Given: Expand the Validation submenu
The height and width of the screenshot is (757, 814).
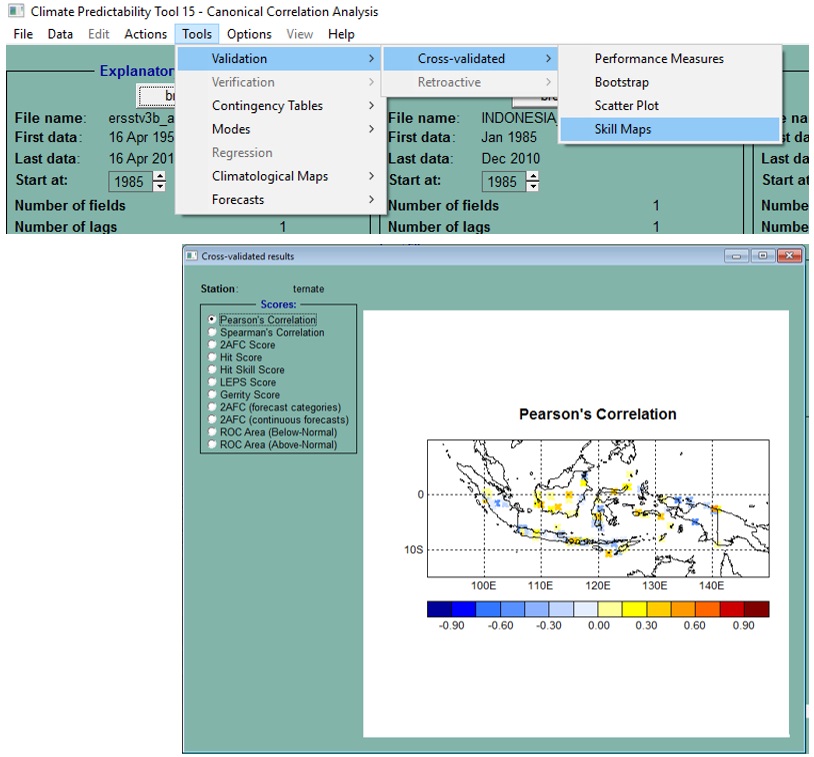Looking at the screenshot, I should (x=279, y=59).
